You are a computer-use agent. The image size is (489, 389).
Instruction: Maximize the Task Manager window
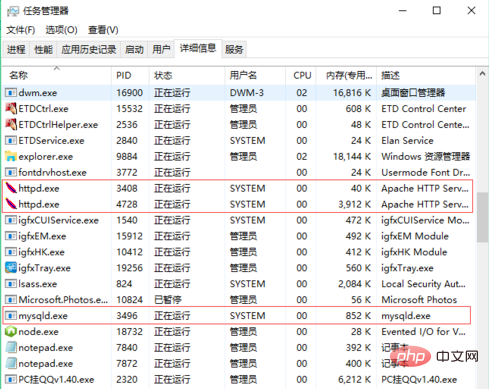[x=437, y=11]
